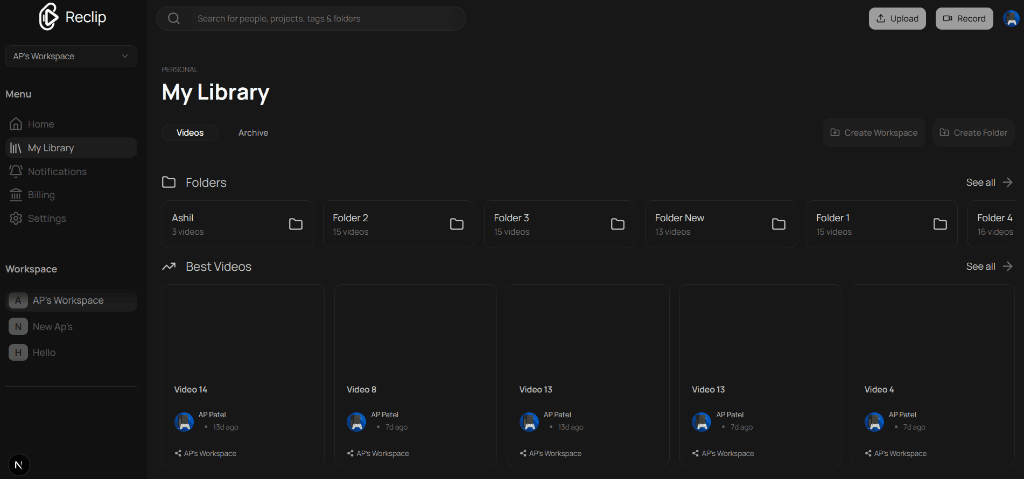Image resolution: width=1024 pixels, height=479 pixels.
Task: Click the Billing bank icon
Action: [16, 195]
